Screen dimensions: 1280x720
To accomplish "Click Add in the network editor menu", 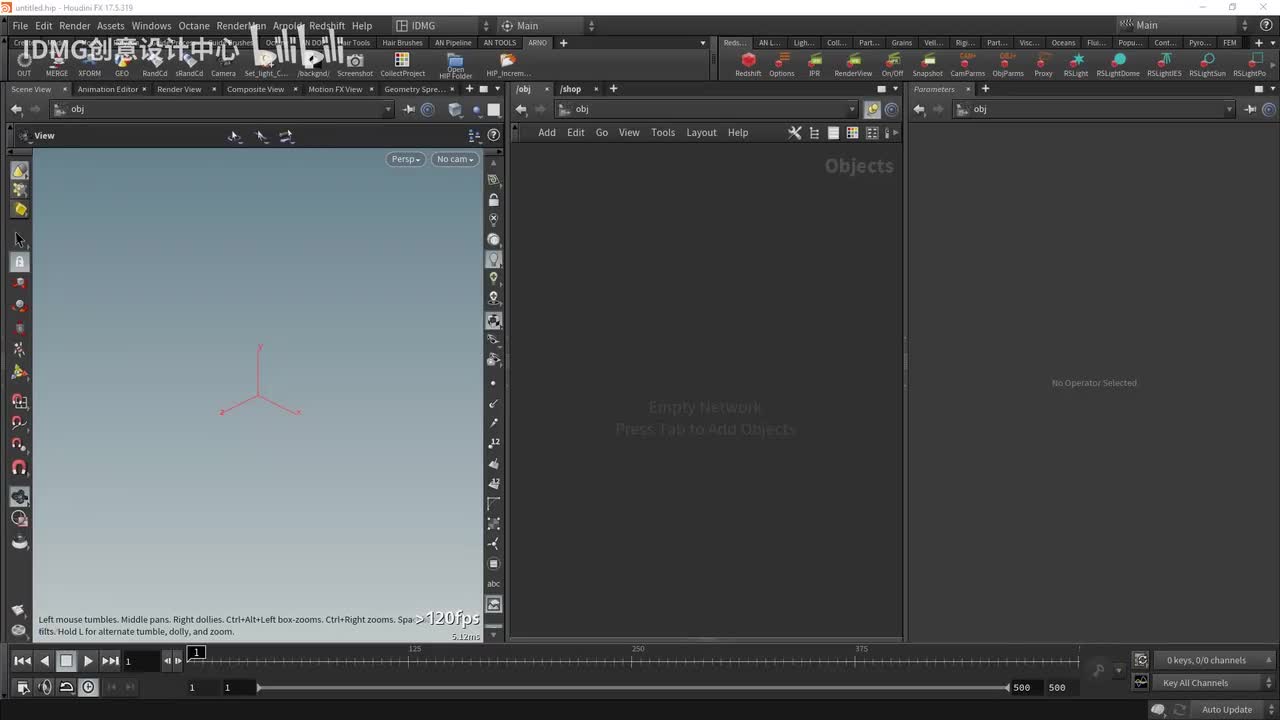I will [547, 133].
